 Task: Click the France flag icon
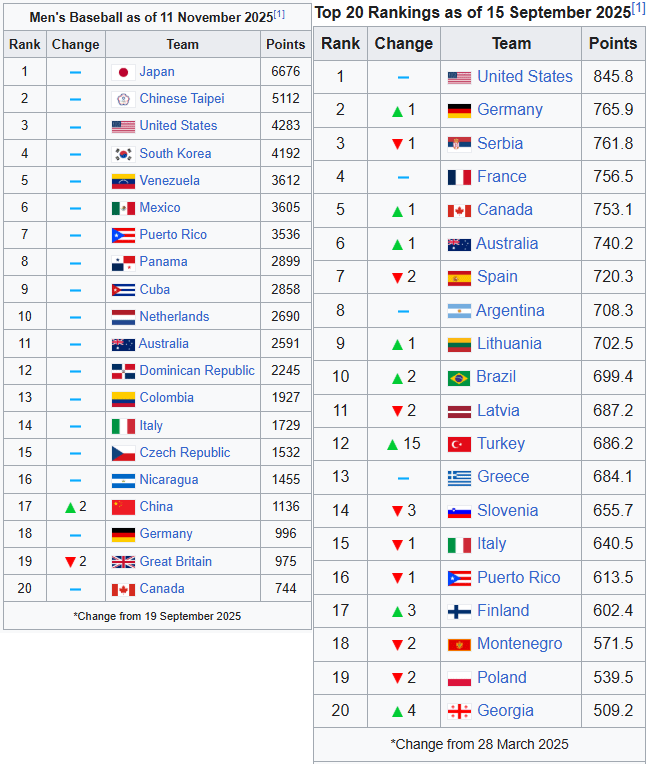459,177
